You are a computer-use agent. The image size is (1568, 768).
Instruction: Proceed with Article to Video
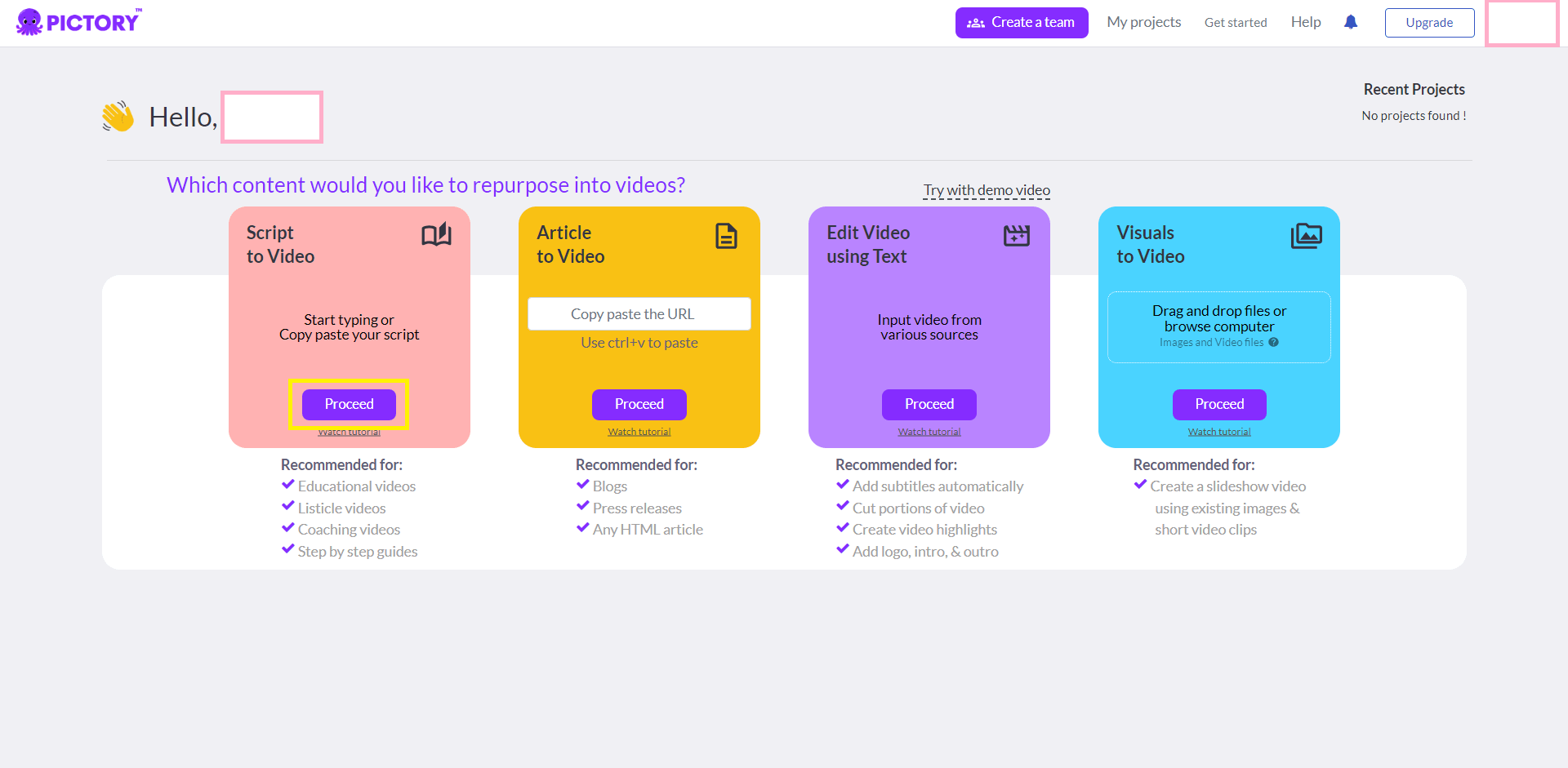point(639,404)
